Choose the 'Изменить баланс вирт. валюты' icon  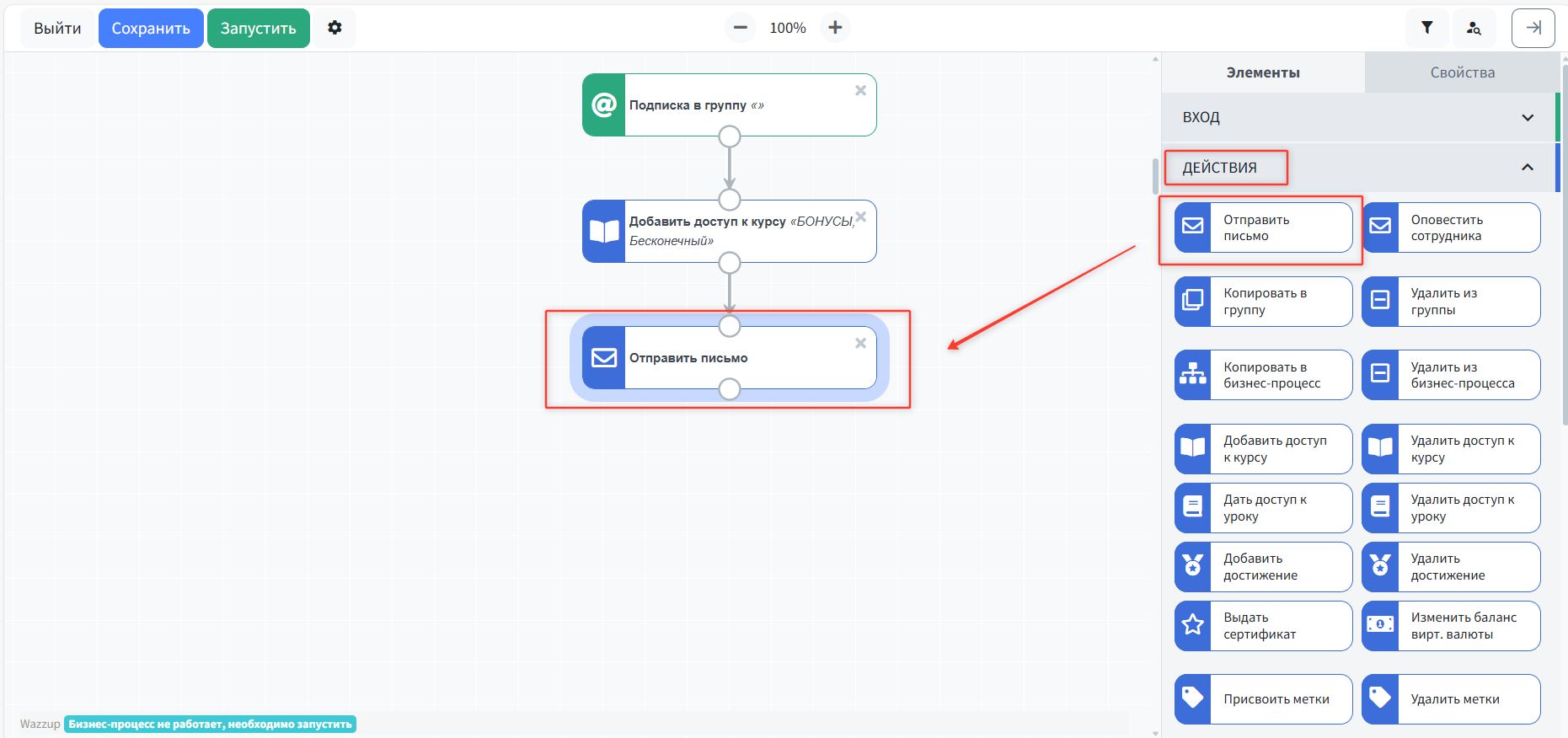pyautogui.click(x=1380, y=625)
